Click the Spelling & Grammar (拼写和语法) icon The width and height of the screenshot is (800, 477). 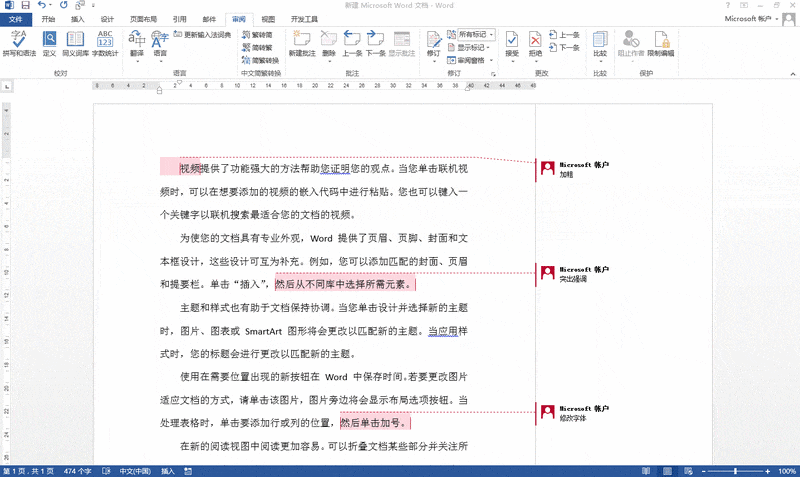point(20,43)
